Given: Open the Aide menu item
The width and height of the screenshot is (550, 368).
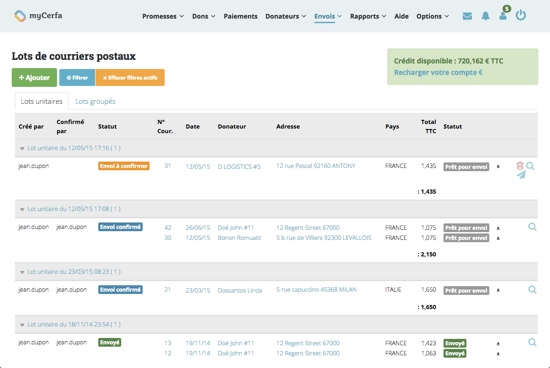Looking at the screenshot, I should (x=401, y=16).
